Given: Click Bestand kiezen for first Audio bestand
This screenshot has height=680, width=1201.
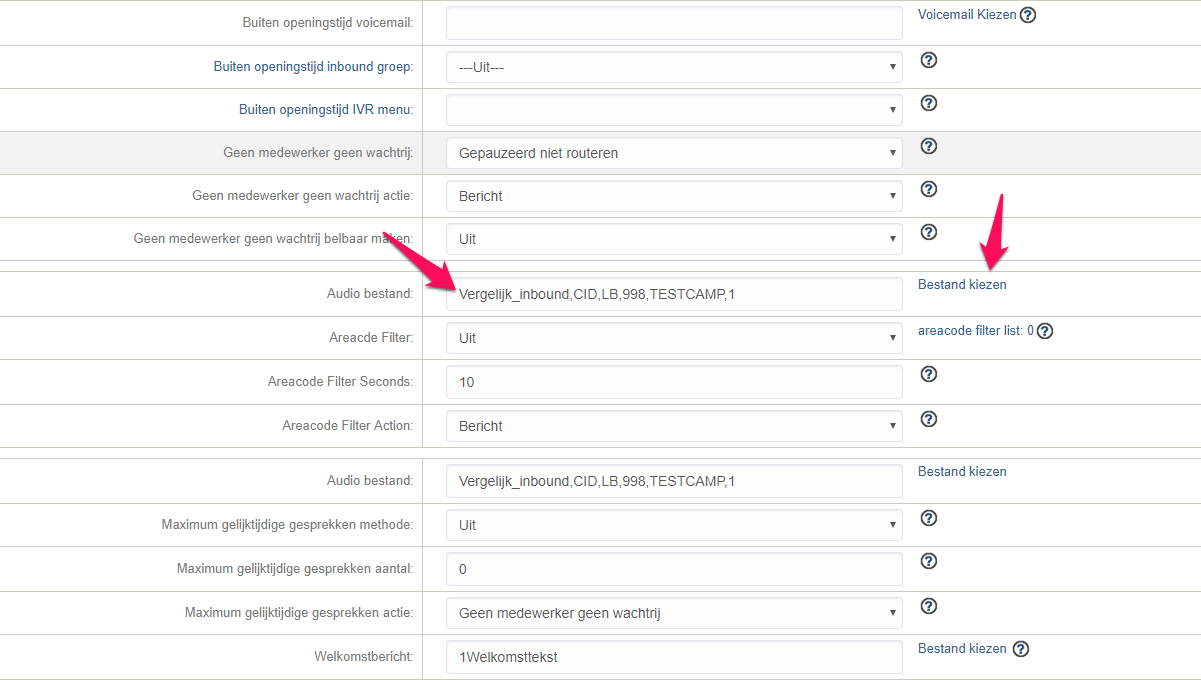Looking at the screenshot, I should (962, 284).
